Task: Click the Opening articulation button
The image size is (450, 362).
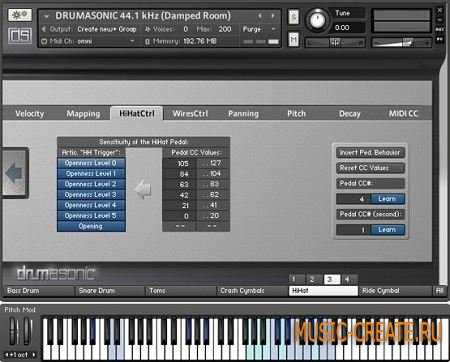Action: [x=91, y=226]
